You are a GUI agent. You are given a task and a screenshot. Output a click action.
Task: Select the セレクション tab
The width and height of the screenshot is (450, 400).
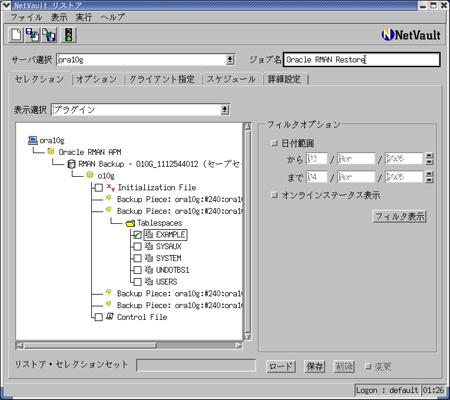coord(40,79)
